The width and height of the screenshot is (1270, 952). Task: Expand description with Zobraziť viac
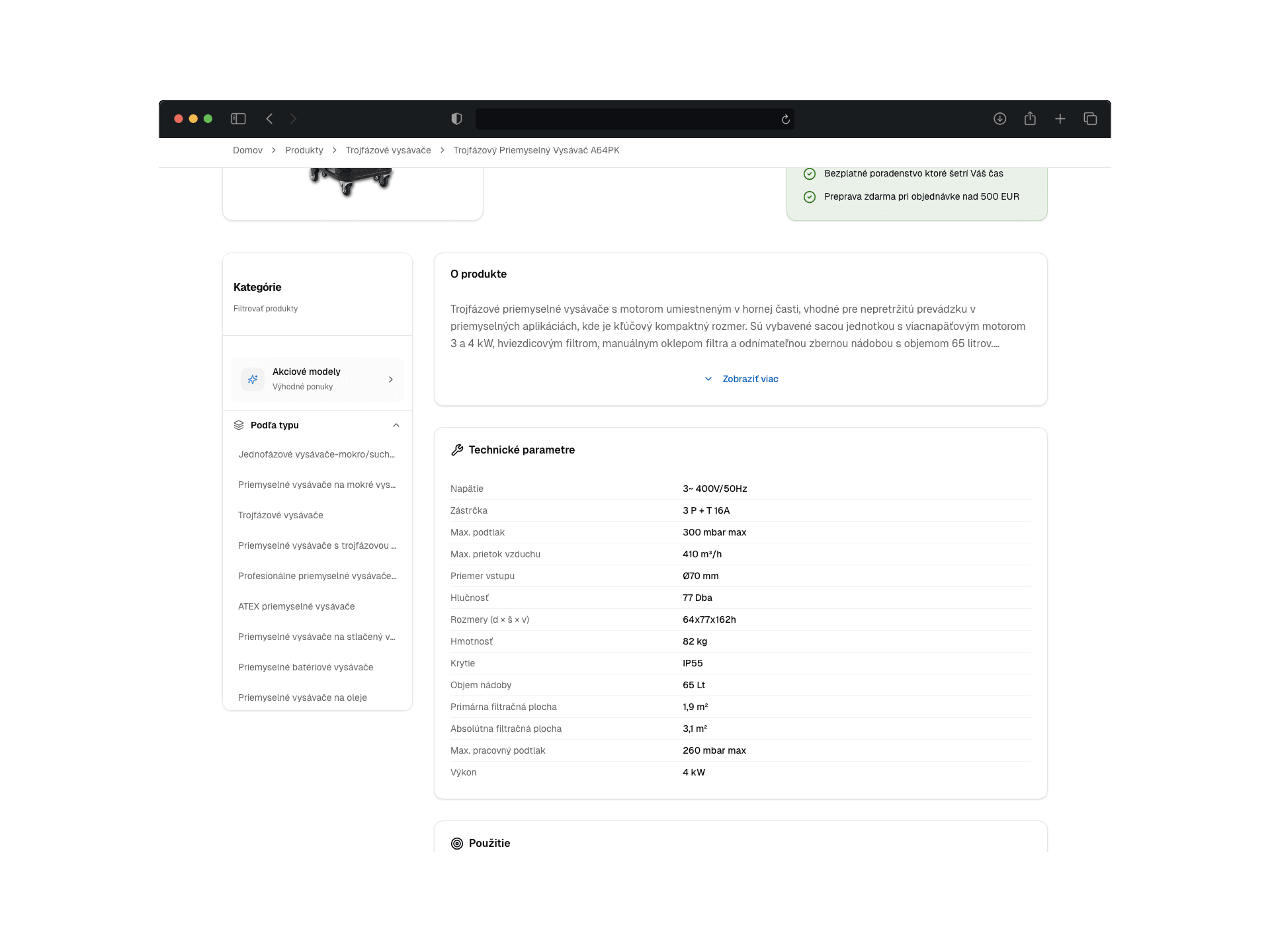pos(750,379)
